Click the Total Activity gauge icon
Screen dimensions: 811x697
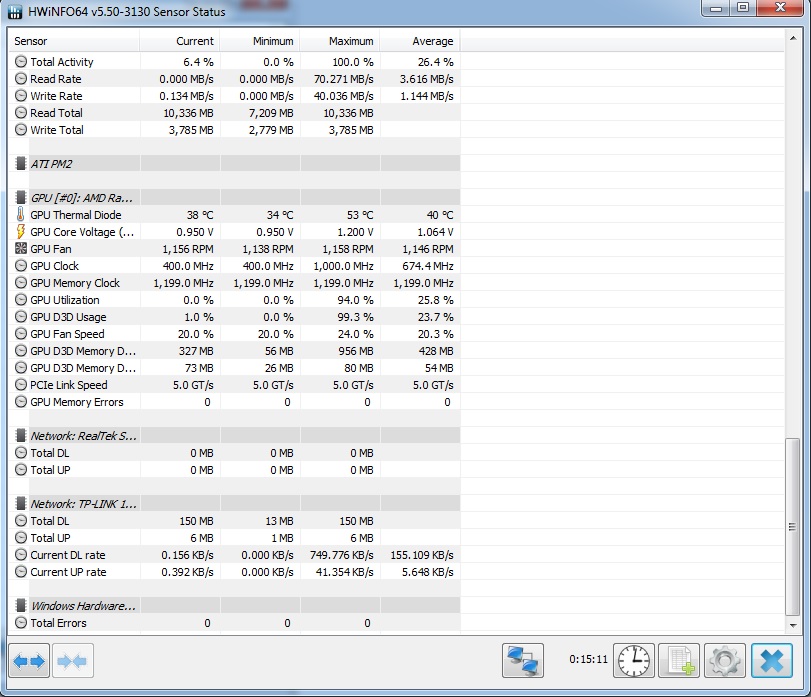click(21, 62)
